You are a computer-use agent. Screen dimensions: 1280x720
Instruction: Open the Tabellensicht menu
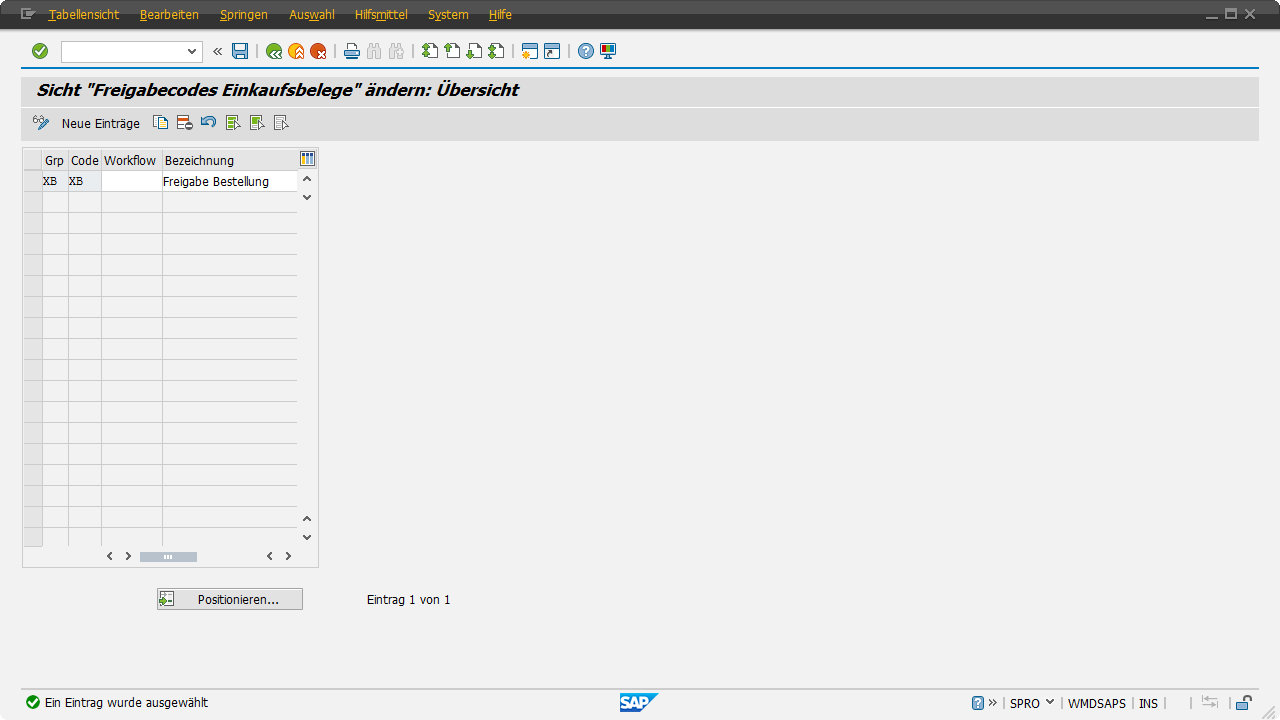point(83,15)
